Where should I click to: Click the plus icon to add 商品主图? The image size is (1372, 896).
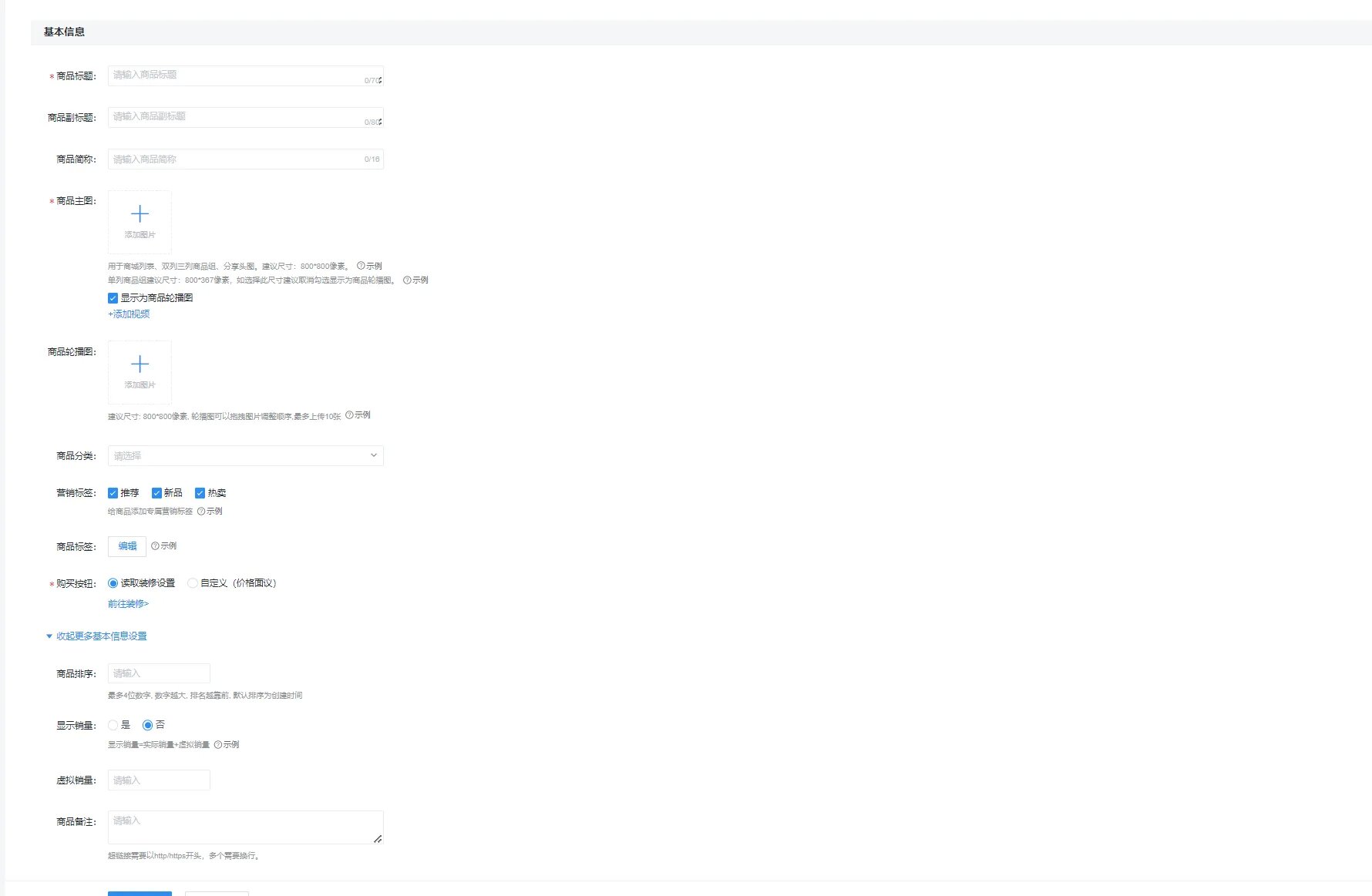[x=140, y=214]
